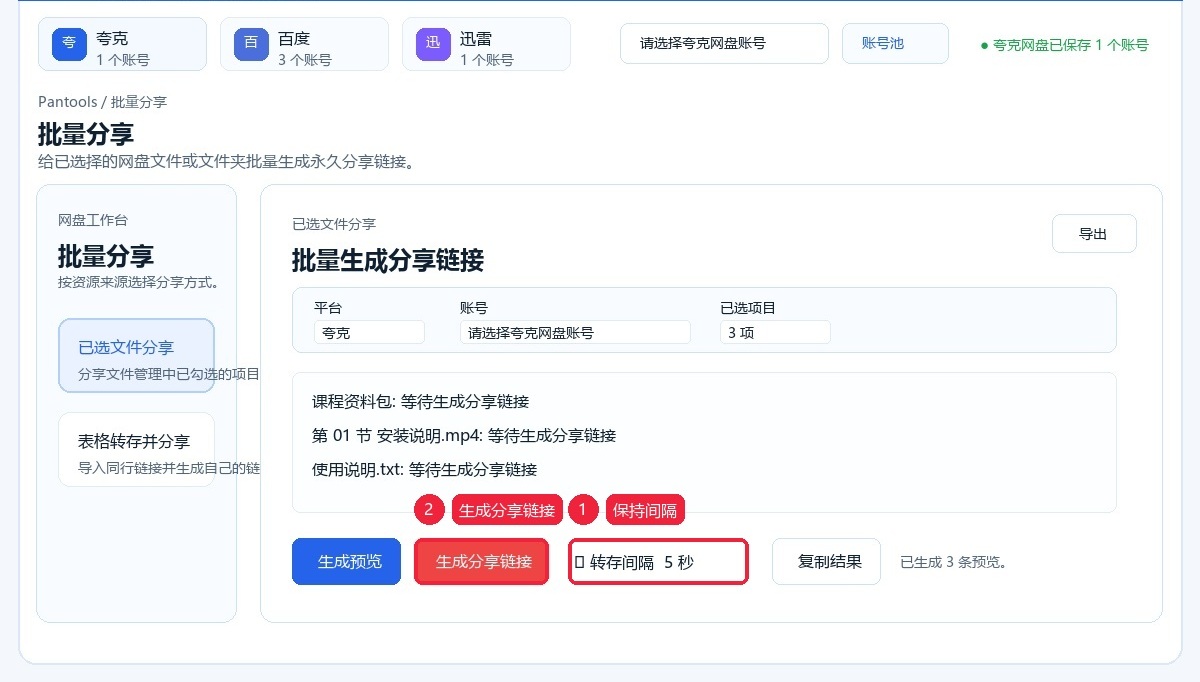Click the 已选项目 field showing 3 项
This screenshot has width=1200, height=682.
click(775, 332)
